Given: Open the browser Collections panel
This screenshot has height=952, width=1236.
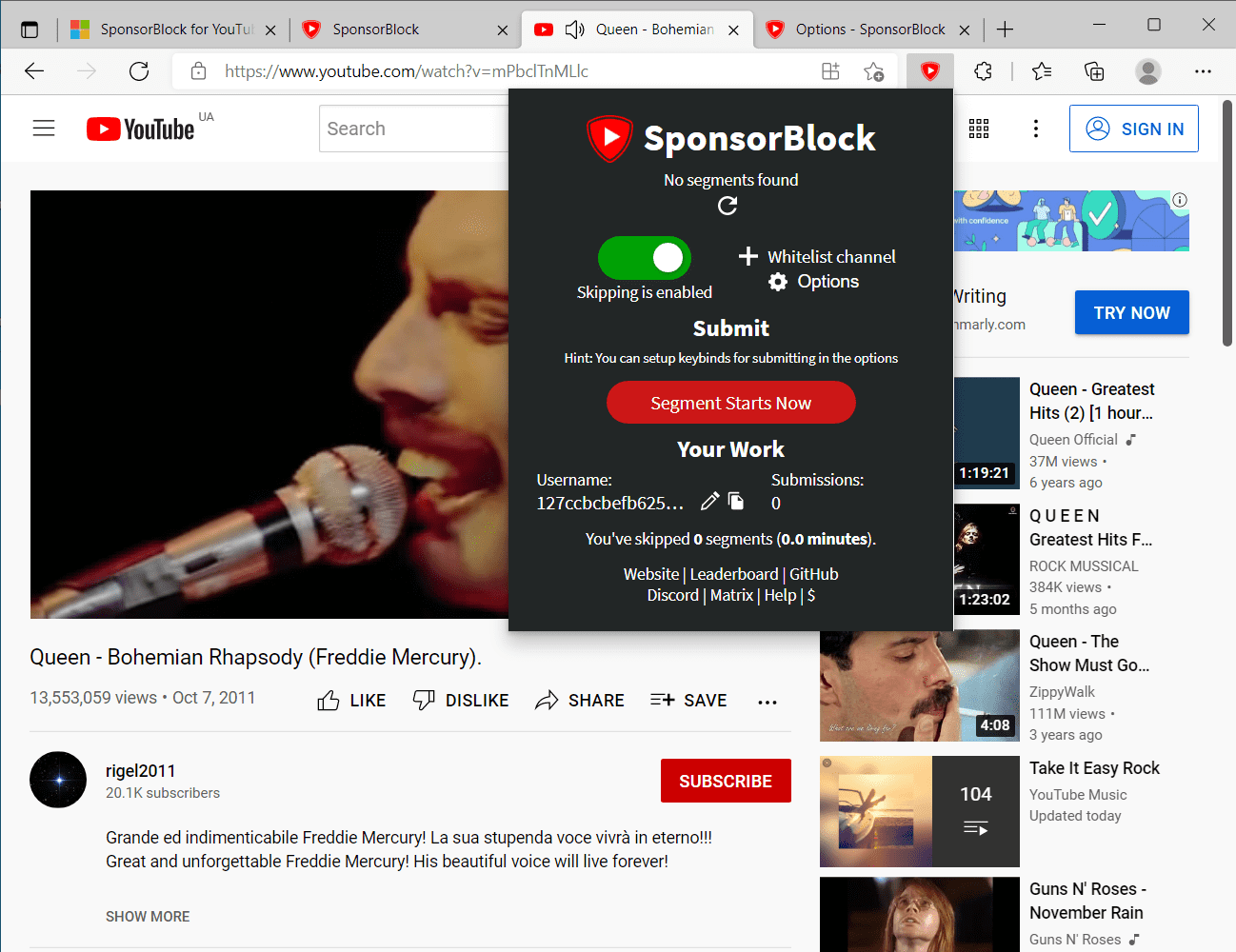Looking at the screenshot, I should 1094,71.
